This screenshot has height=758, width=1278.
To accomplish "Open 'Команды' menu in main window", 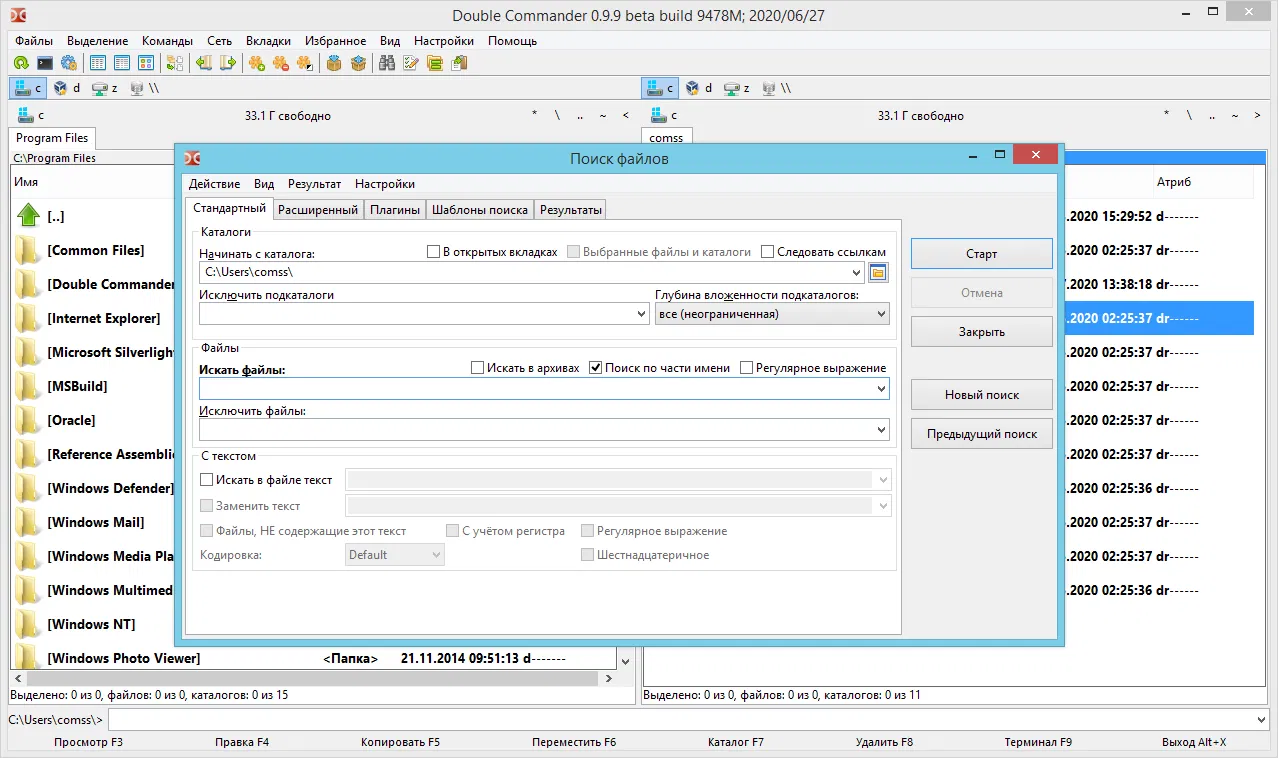I will click(167, 41).
